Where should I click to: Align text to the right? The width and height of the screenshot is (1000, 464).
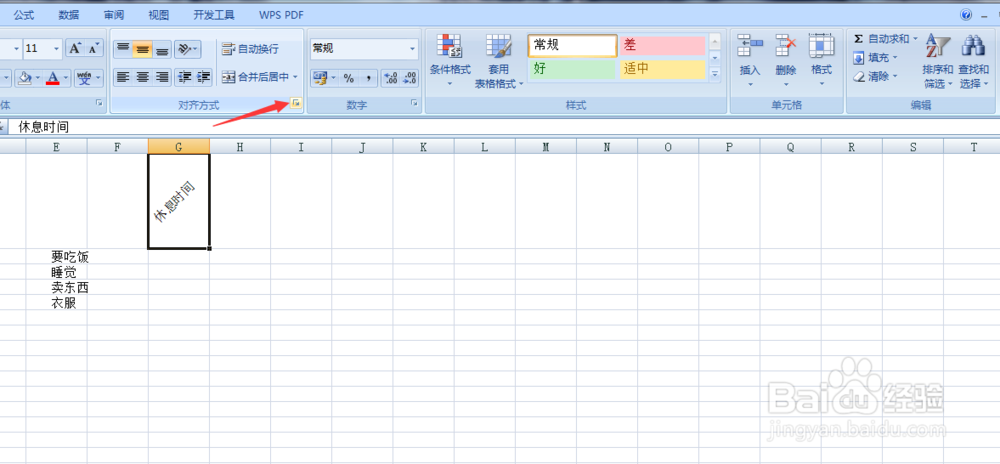pos(162,78)
